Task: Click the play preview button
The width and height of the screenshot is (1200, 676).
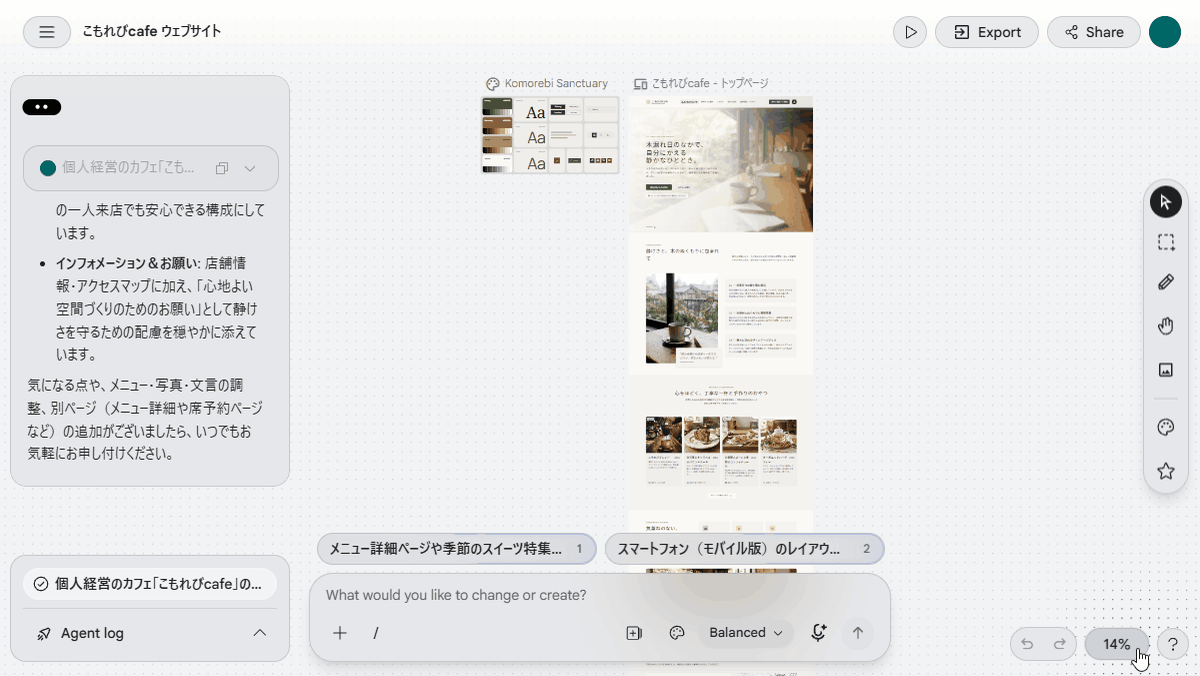Action: (910, 32)
